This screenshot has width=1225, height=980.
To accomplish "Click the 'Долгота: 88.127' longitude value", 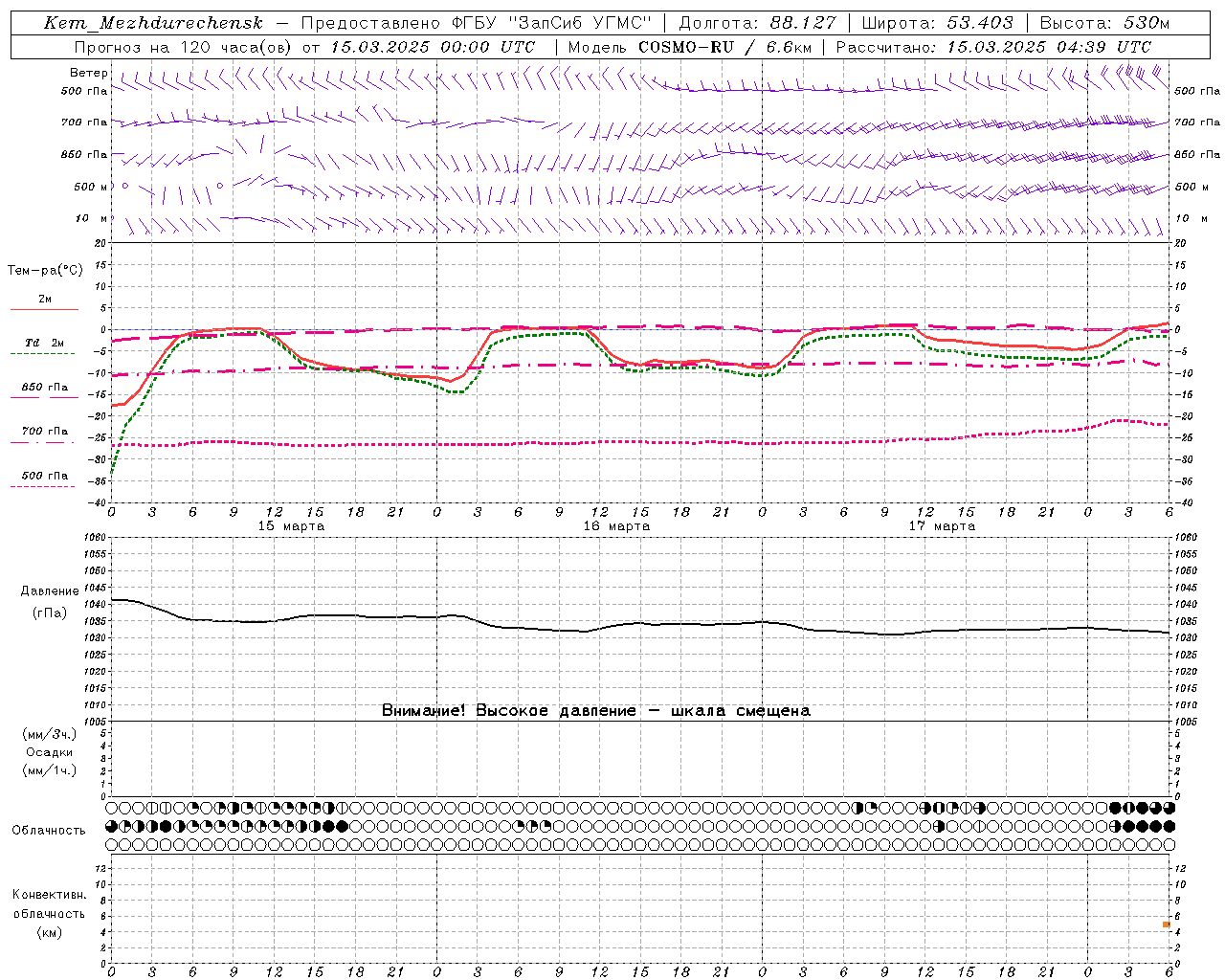I will click(757, 23).
